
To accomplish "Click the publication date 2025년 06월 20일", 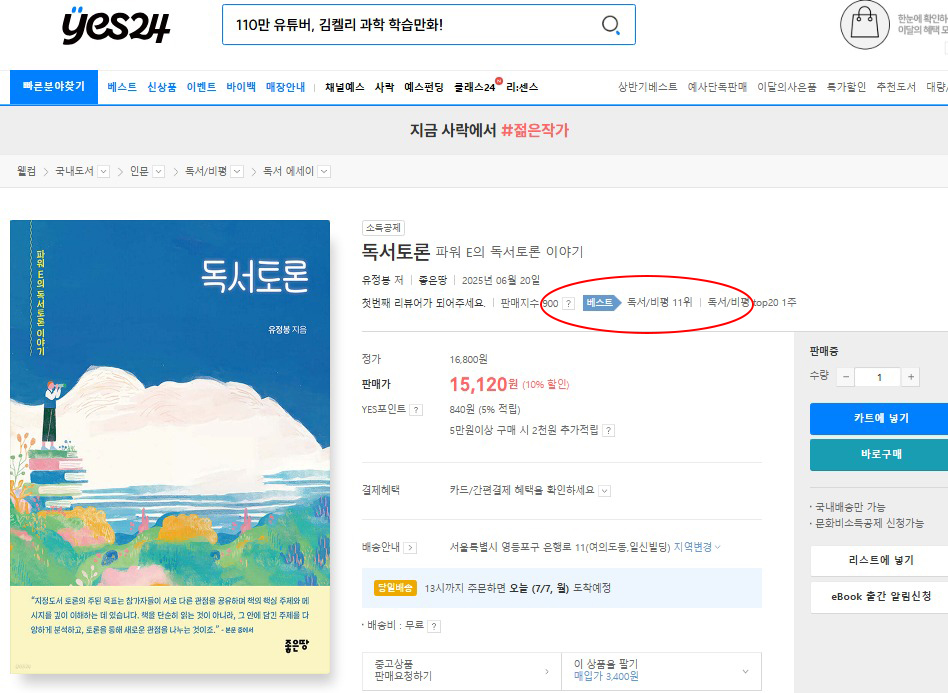I will (x=501, y=280).
